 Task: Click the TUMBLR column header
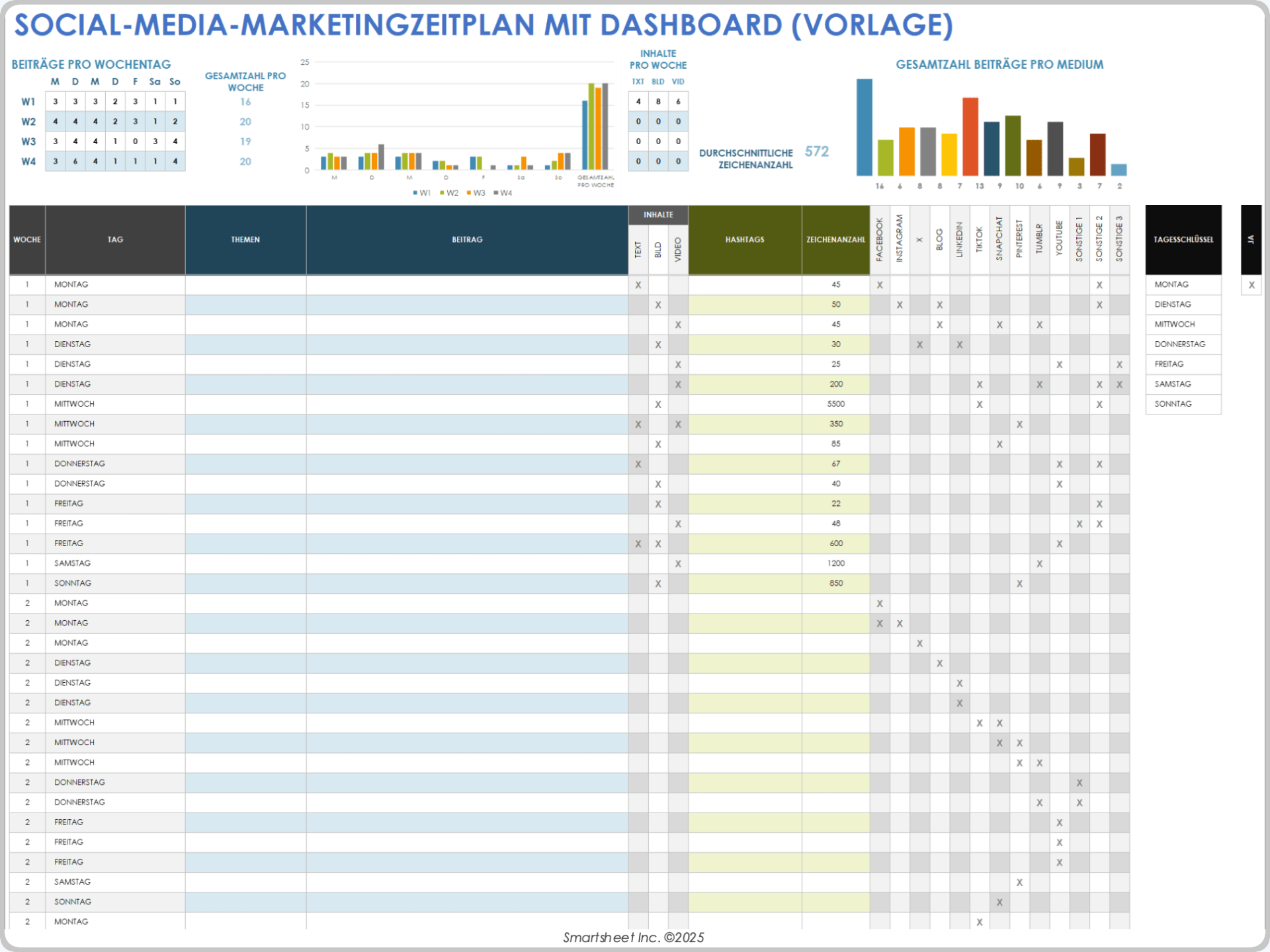tap(1039, 239)
